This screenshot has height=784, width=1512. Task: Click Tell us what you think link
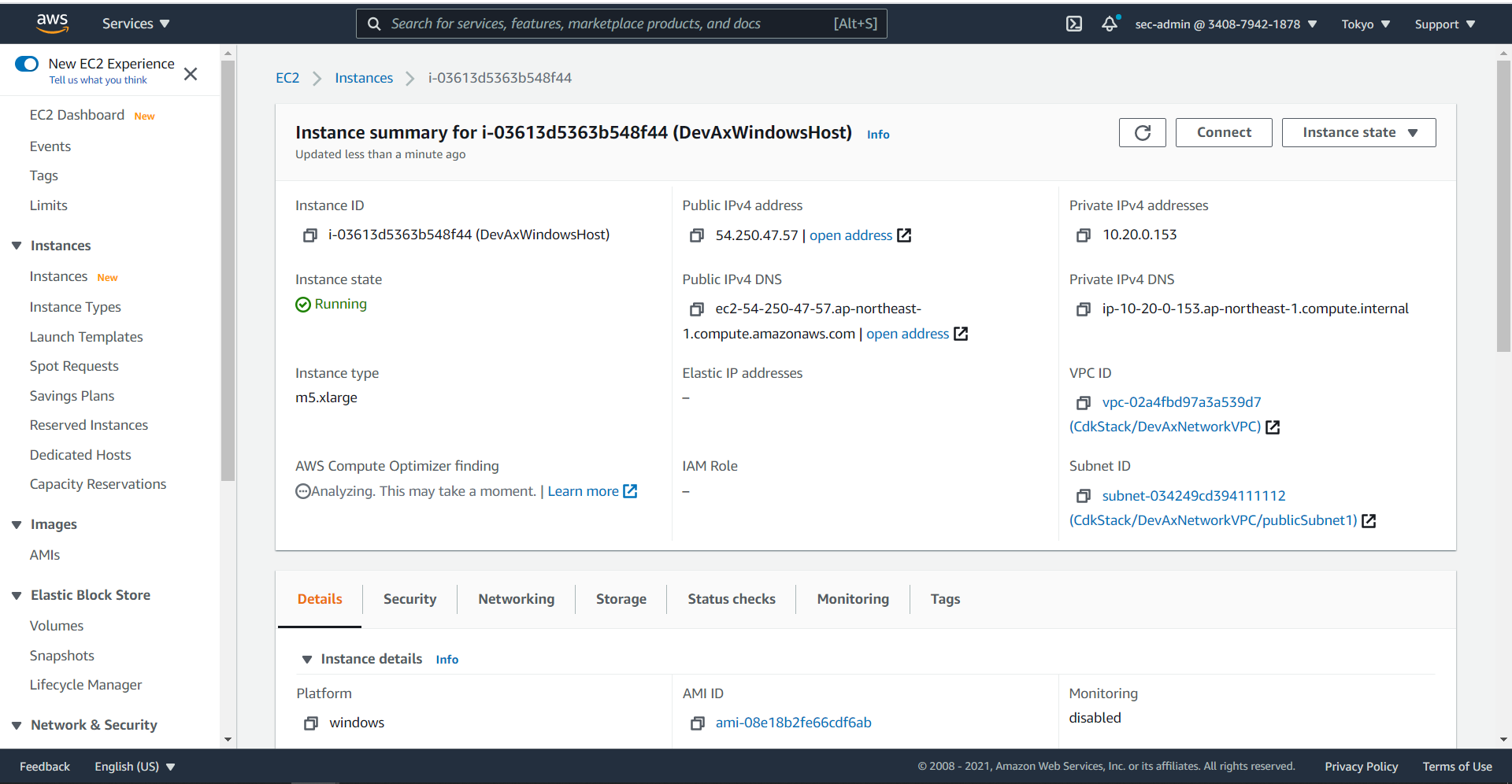[98, 80]
